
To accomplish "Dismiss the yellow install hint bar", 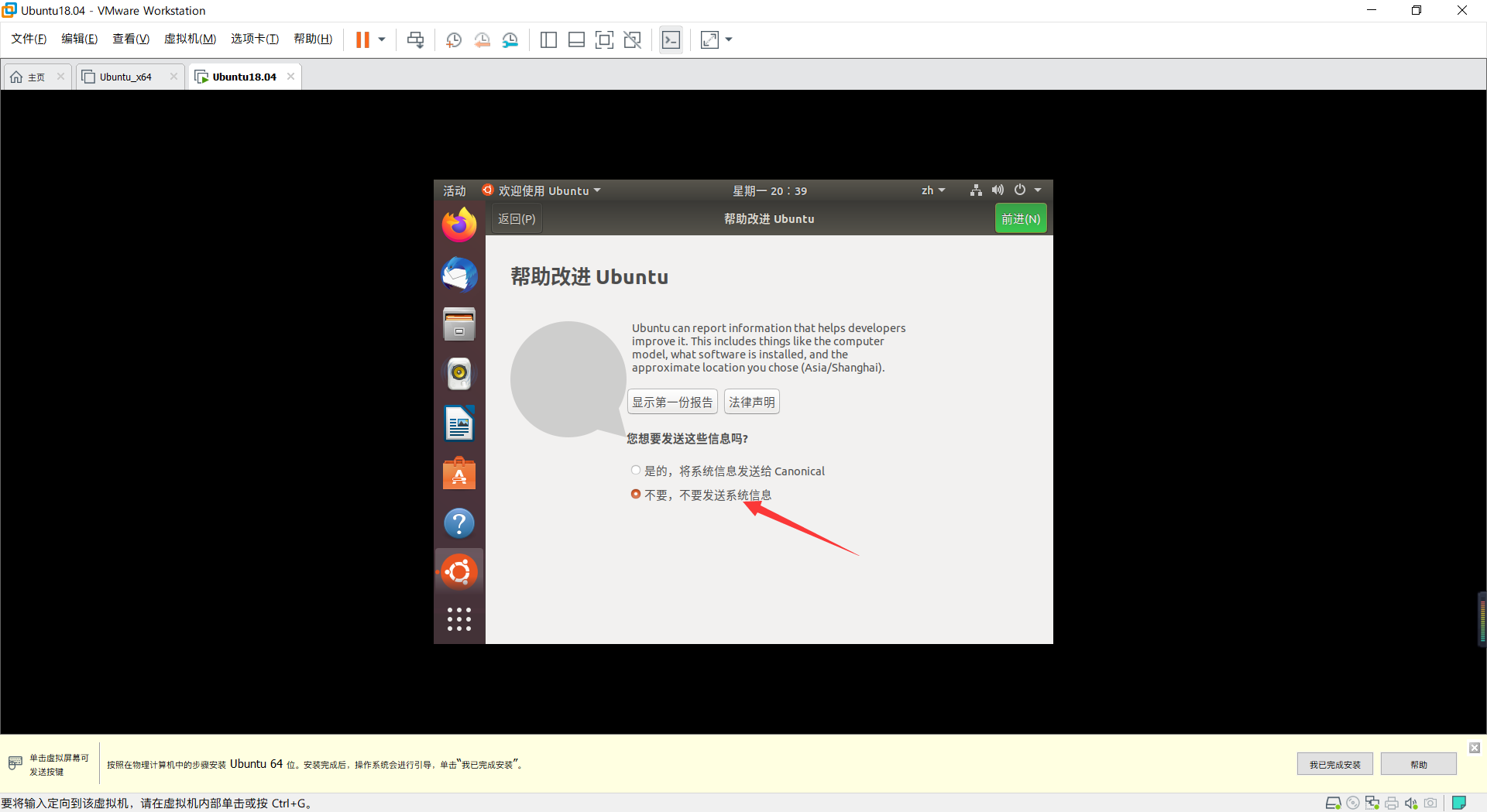I will click(x=1475, y=748).
